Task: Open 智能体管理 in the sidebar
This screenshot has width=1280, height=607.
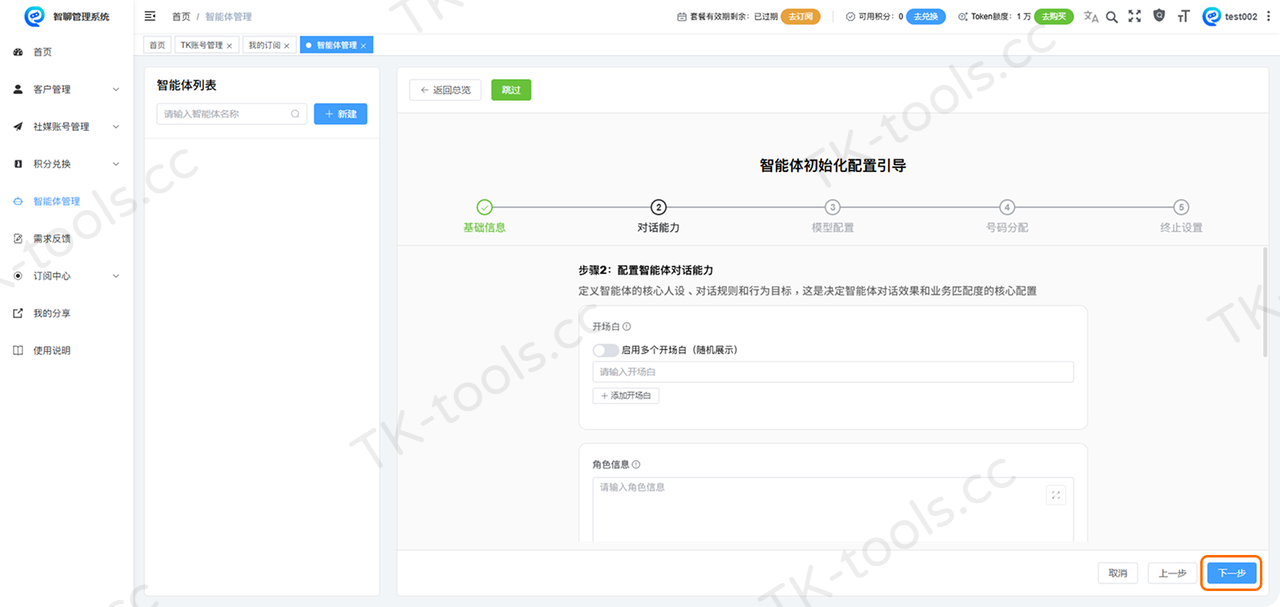Action: [x=66, y=201]
